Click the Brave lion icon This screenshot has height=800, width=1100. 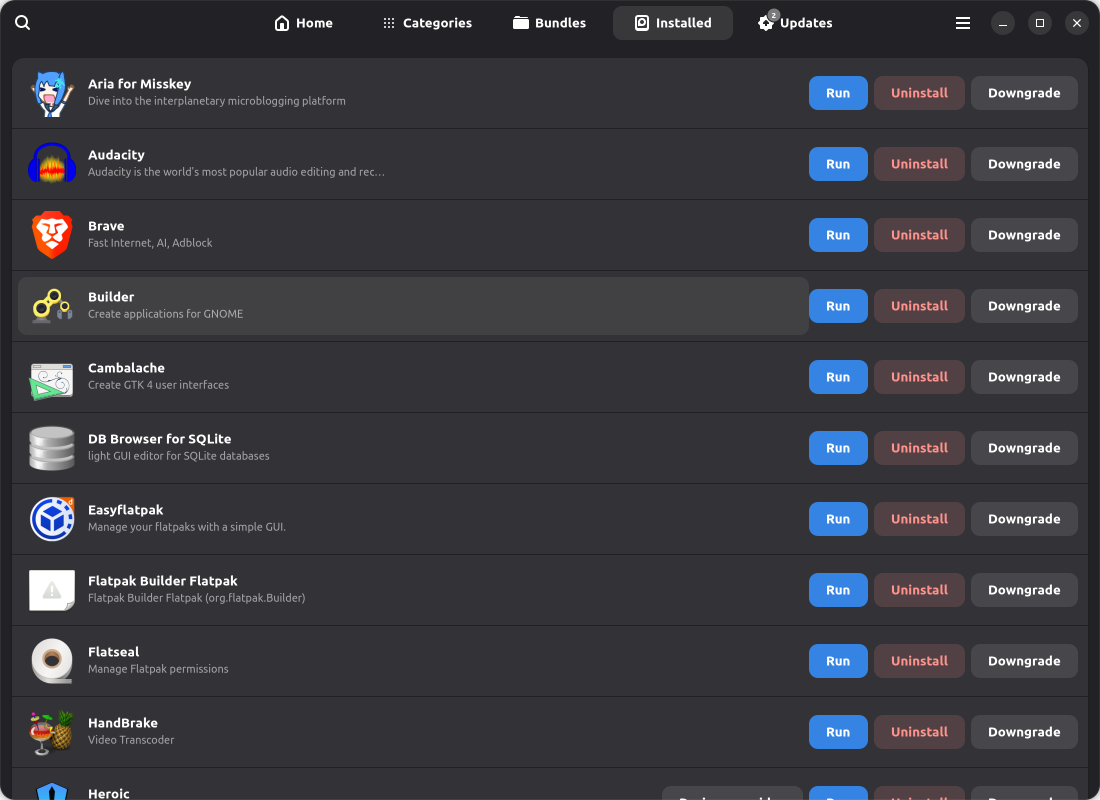coord(52,235)
